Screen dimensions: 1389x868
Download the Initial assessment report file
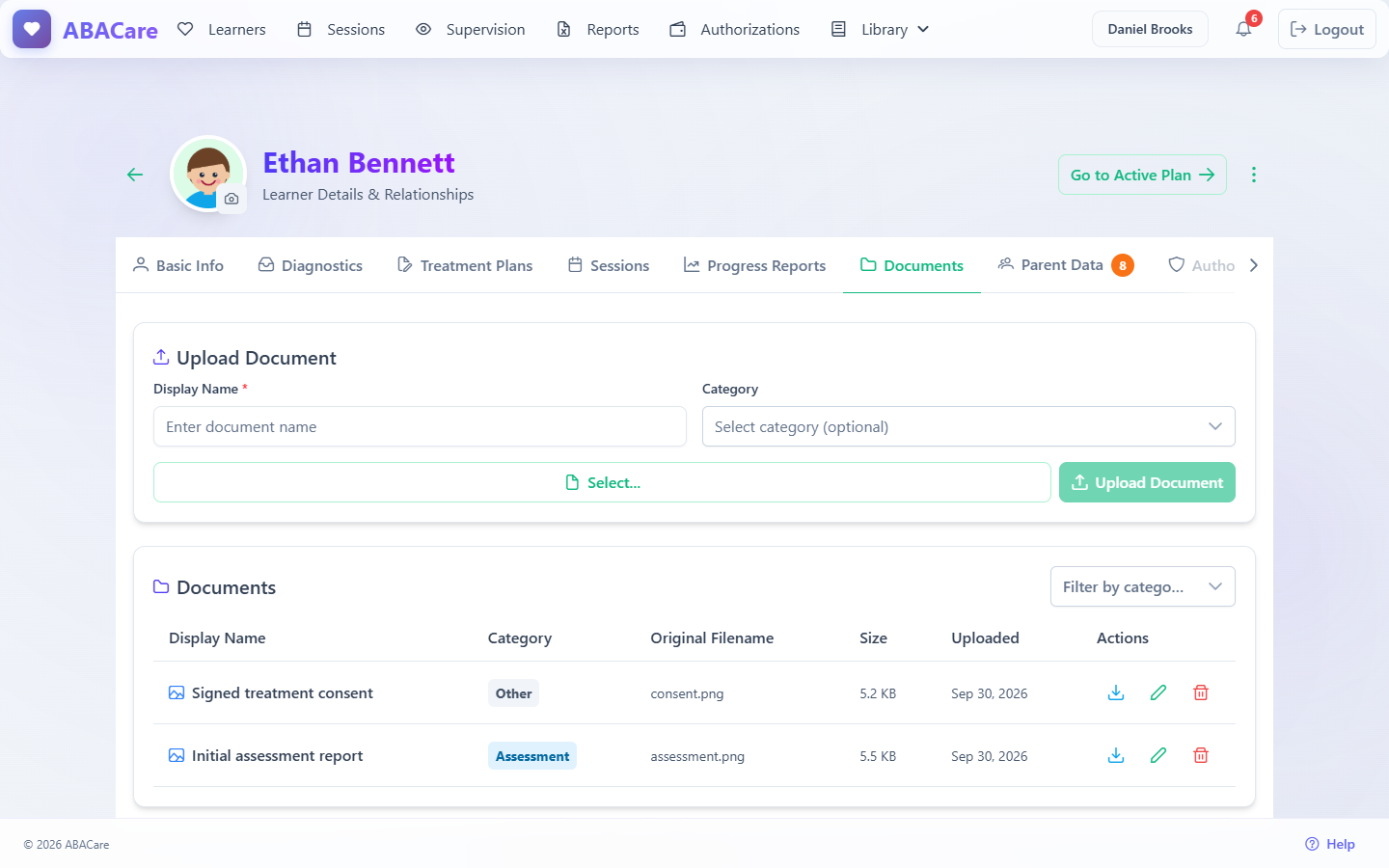(1116, 755)
